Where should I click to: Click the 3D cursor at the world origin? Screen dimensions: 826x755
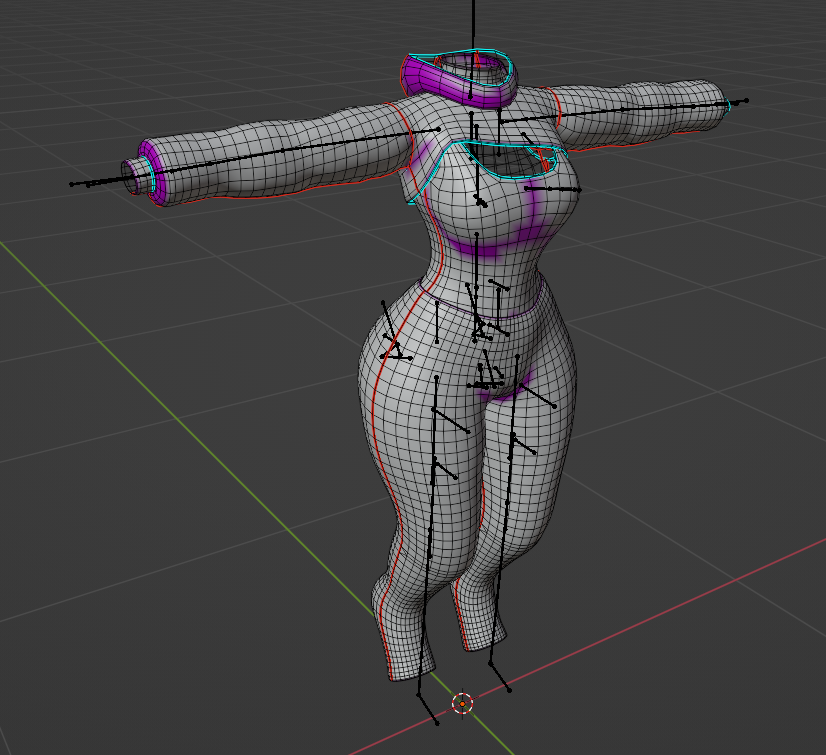click(x=463, y=704)
